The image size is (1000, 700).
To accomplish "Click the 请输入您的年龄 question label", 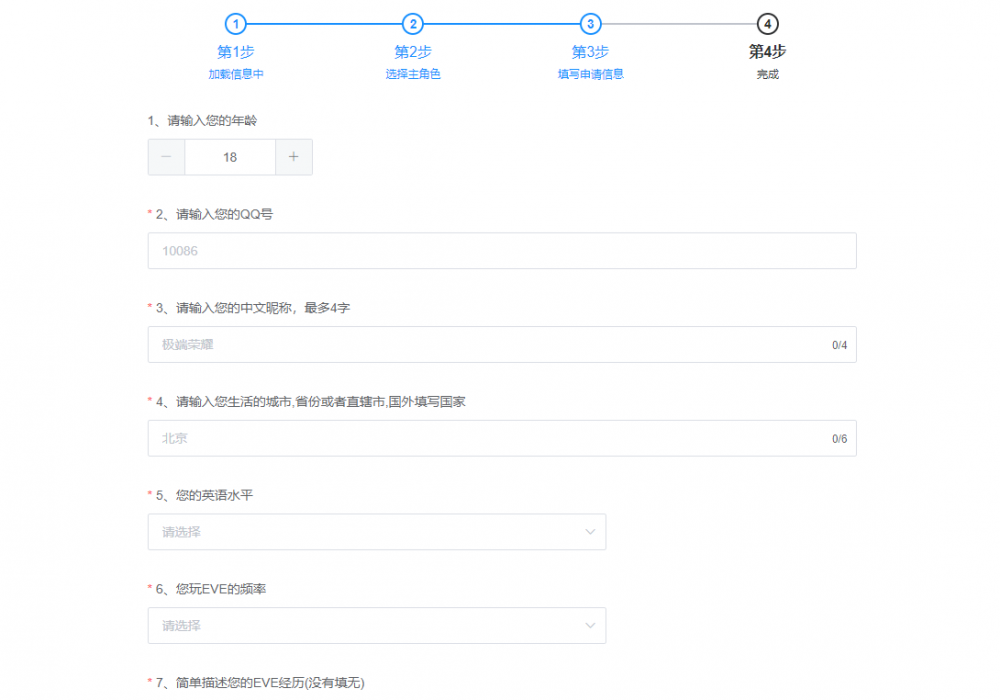I will [202, 121].
